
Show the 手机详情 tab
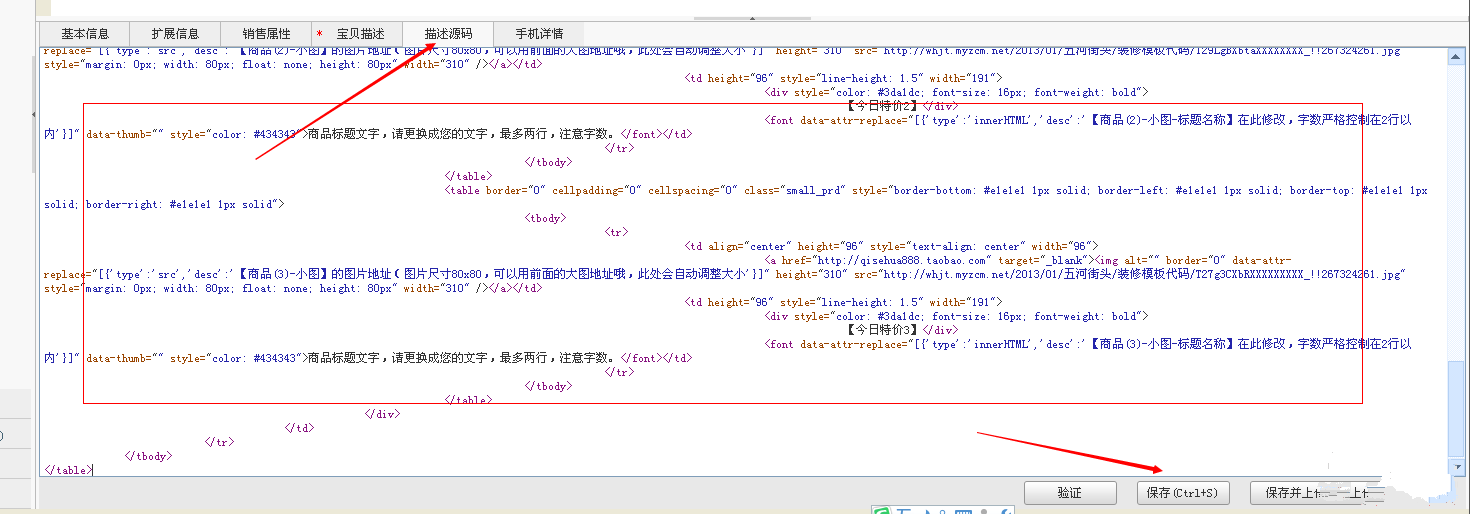point(539,34)
